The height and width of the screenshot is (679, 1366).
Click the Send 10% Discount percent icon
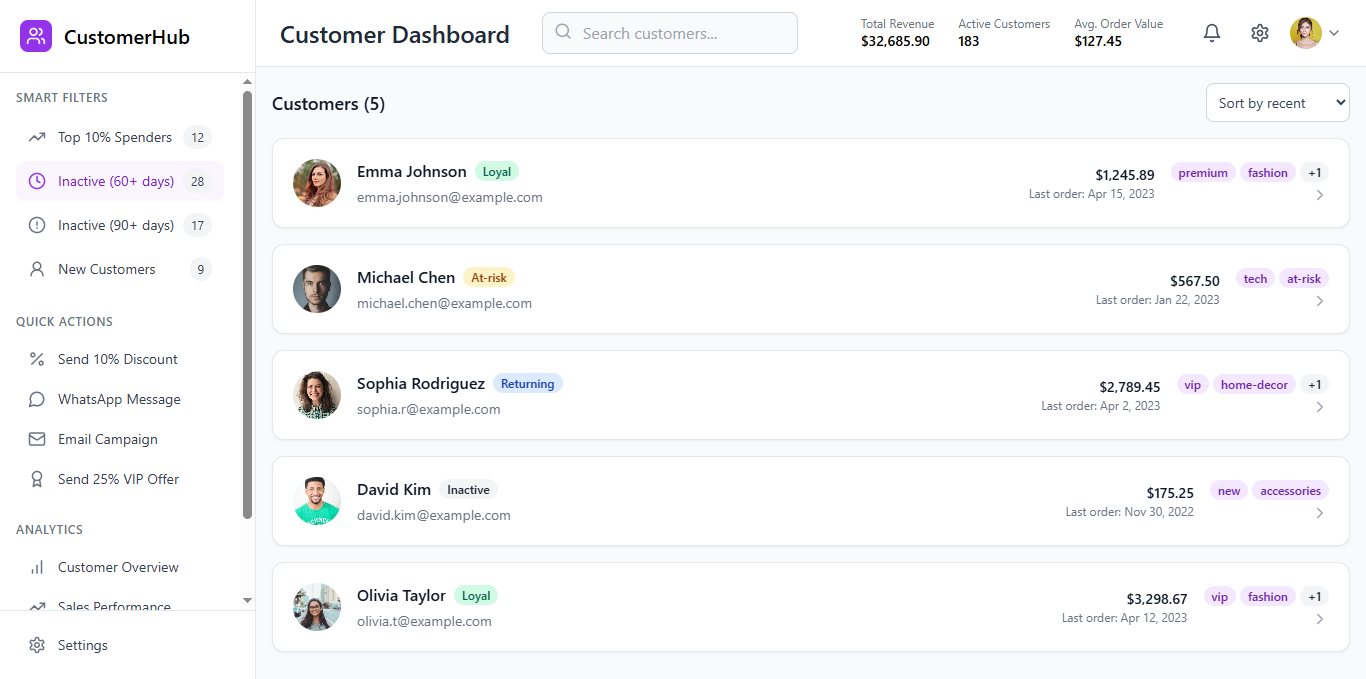pos(37,359)
